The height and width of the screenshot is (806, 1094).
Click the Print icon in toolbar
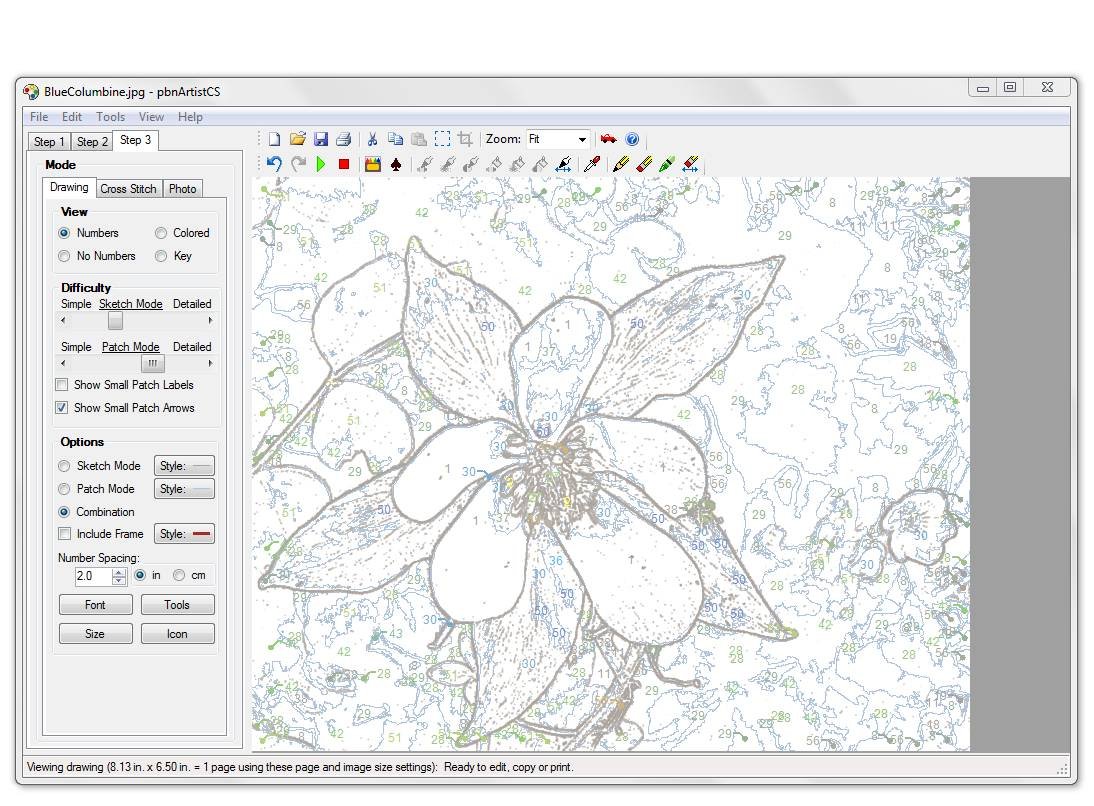click(x=343, y=139)
